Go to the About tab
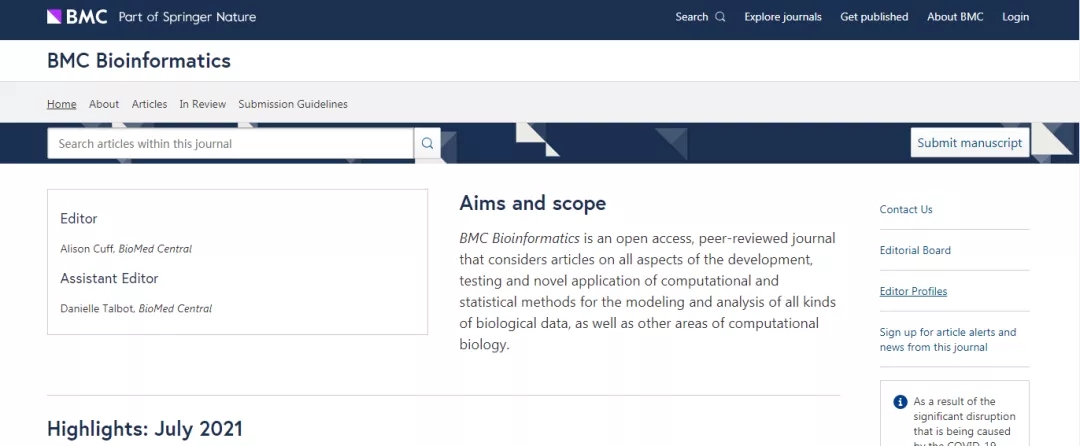 104,104
